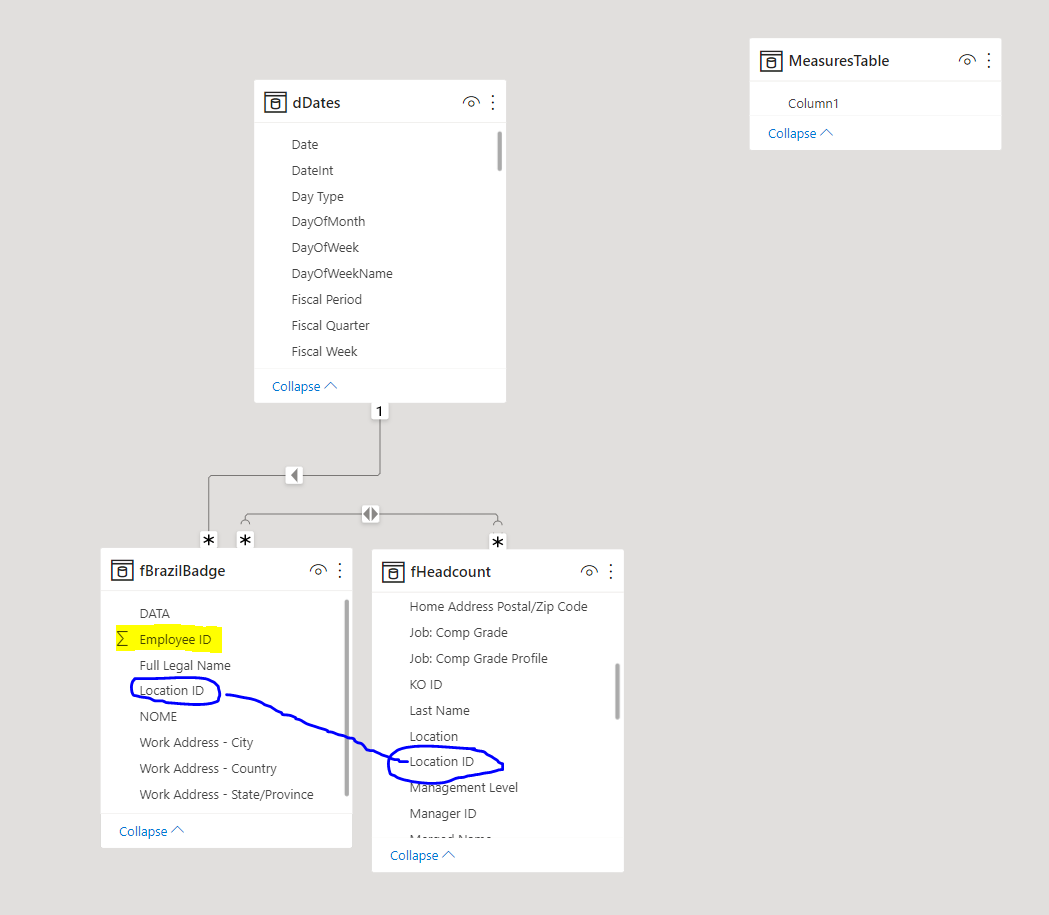
Task: Toggle dDates table visibility eye
Action: point(471,102)
